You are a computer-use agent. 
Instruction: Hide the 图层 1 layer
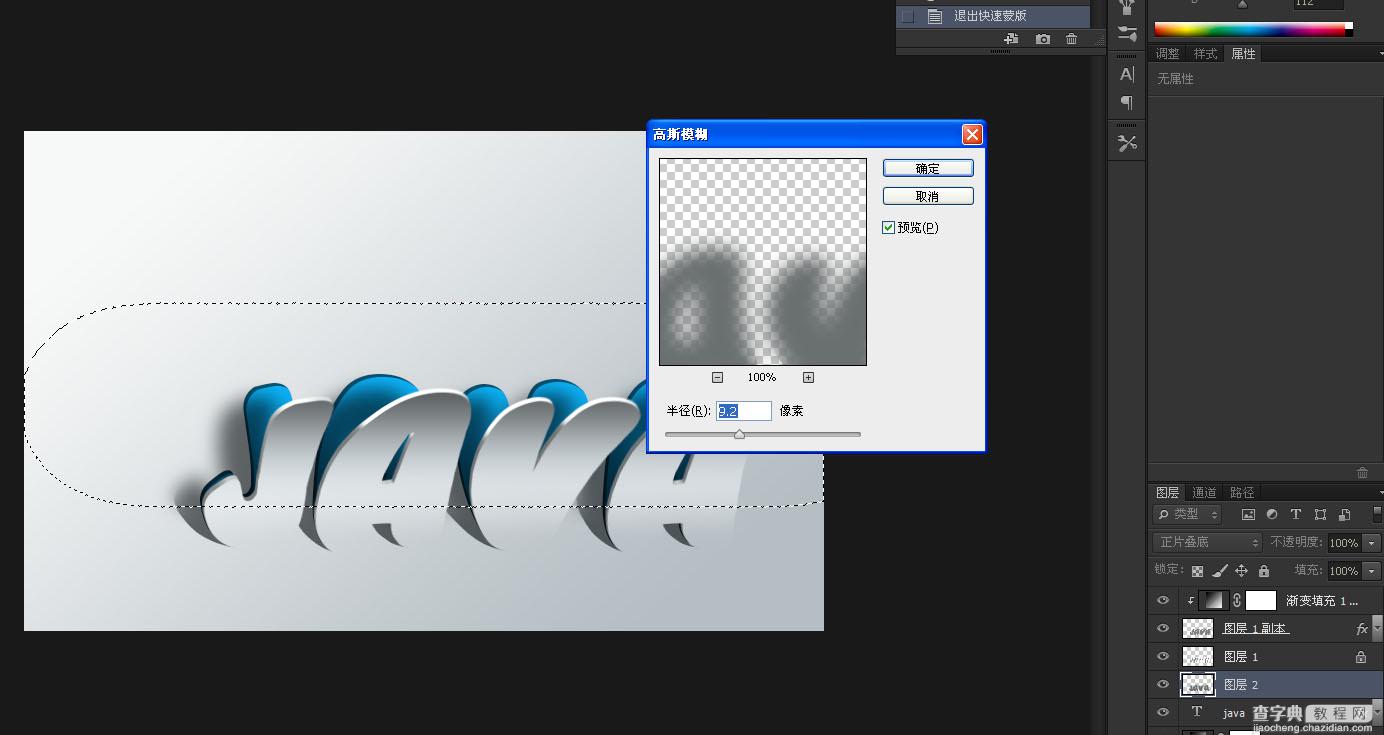(x=1163, y=657)
